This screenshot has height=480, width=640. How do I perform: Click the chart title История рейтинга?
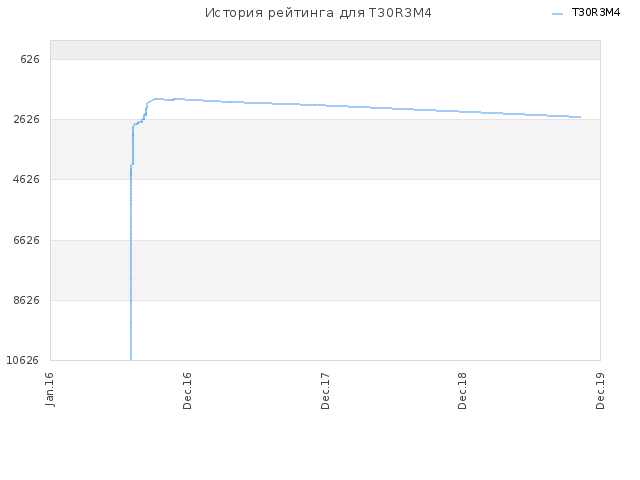pos(318,13)
